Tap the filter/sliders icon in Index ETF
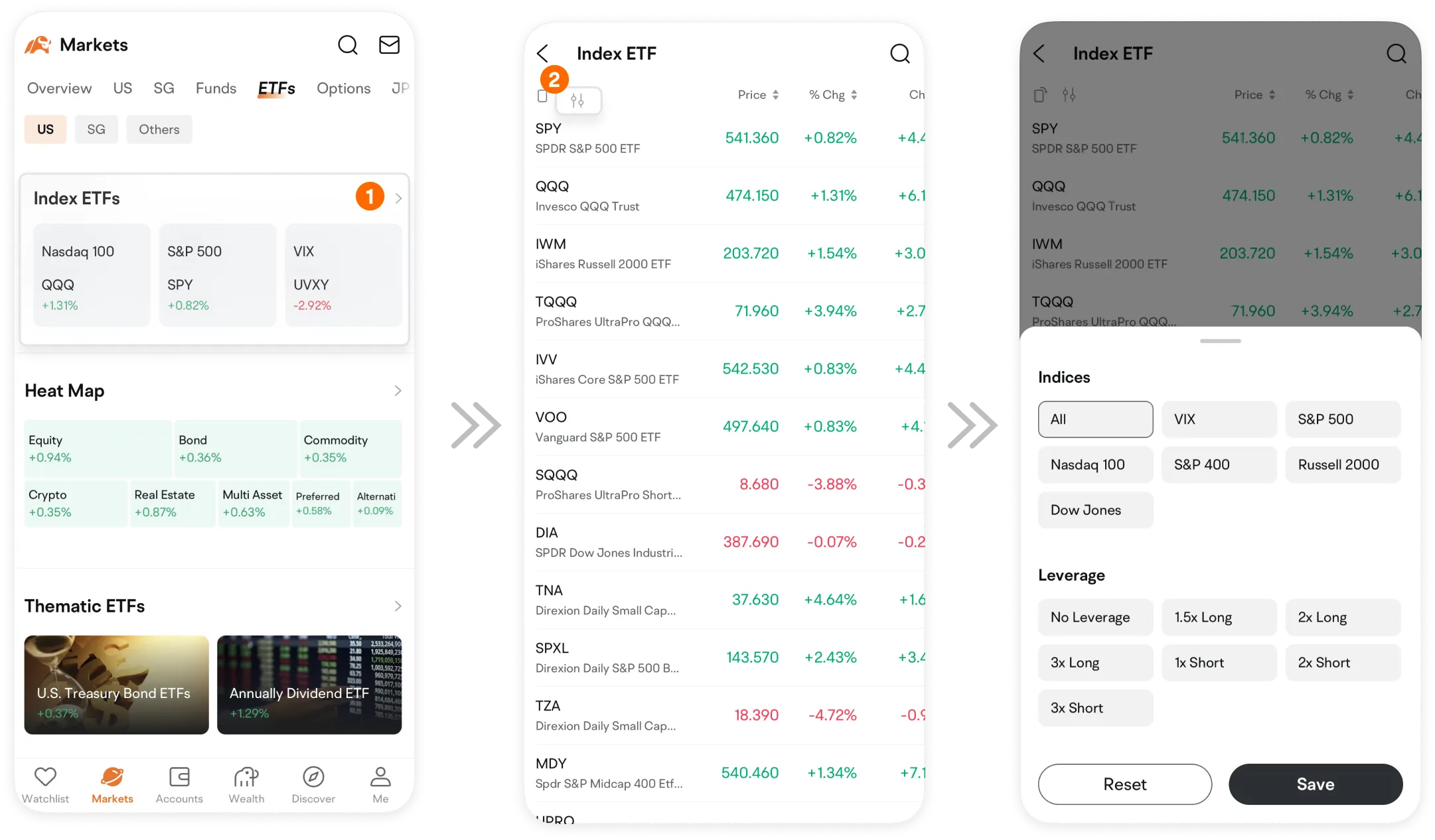 [x=578, y=97]
